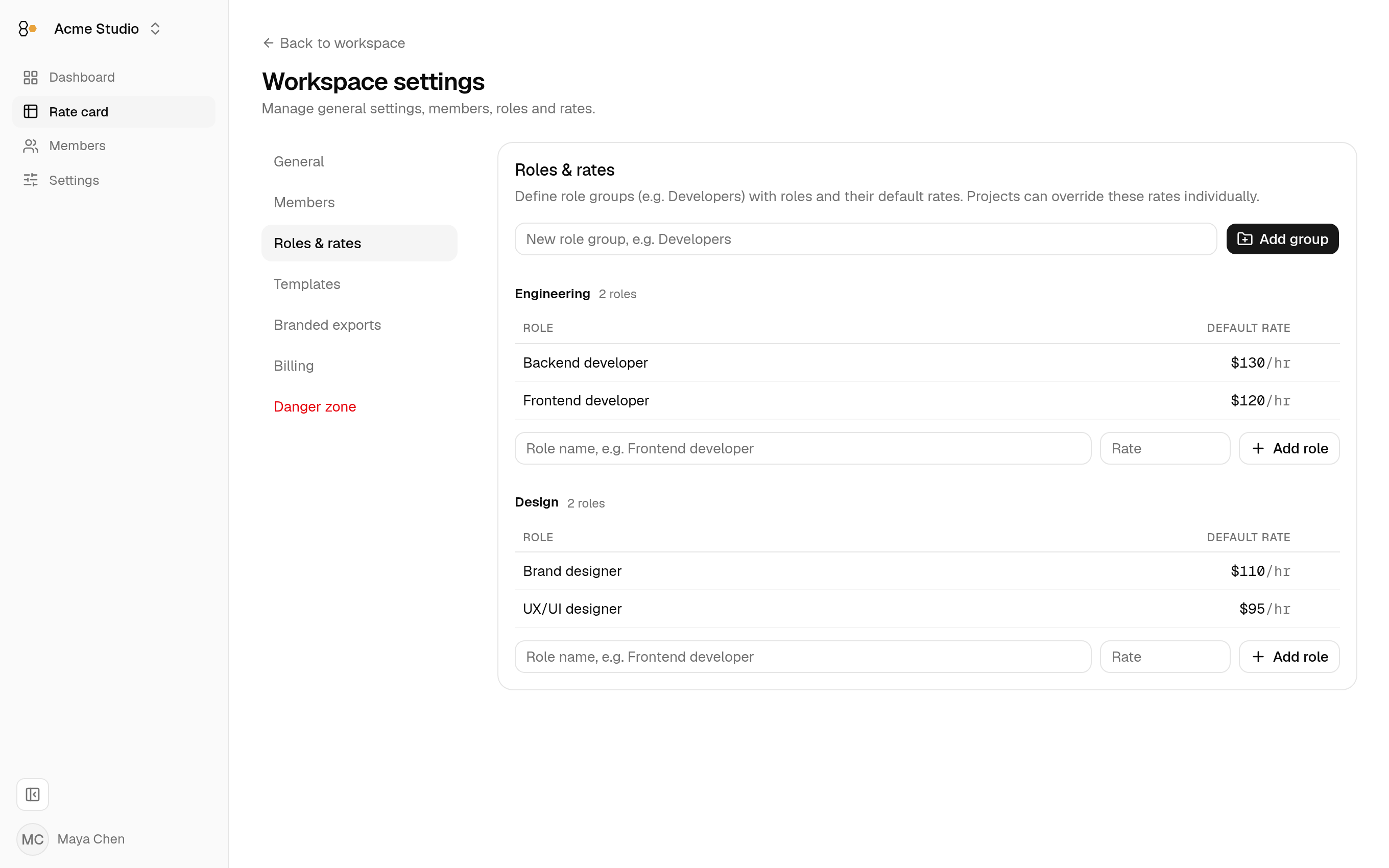Collapse the sidebar with the panel icon
1389x868 pixels.
coord(33,794)
